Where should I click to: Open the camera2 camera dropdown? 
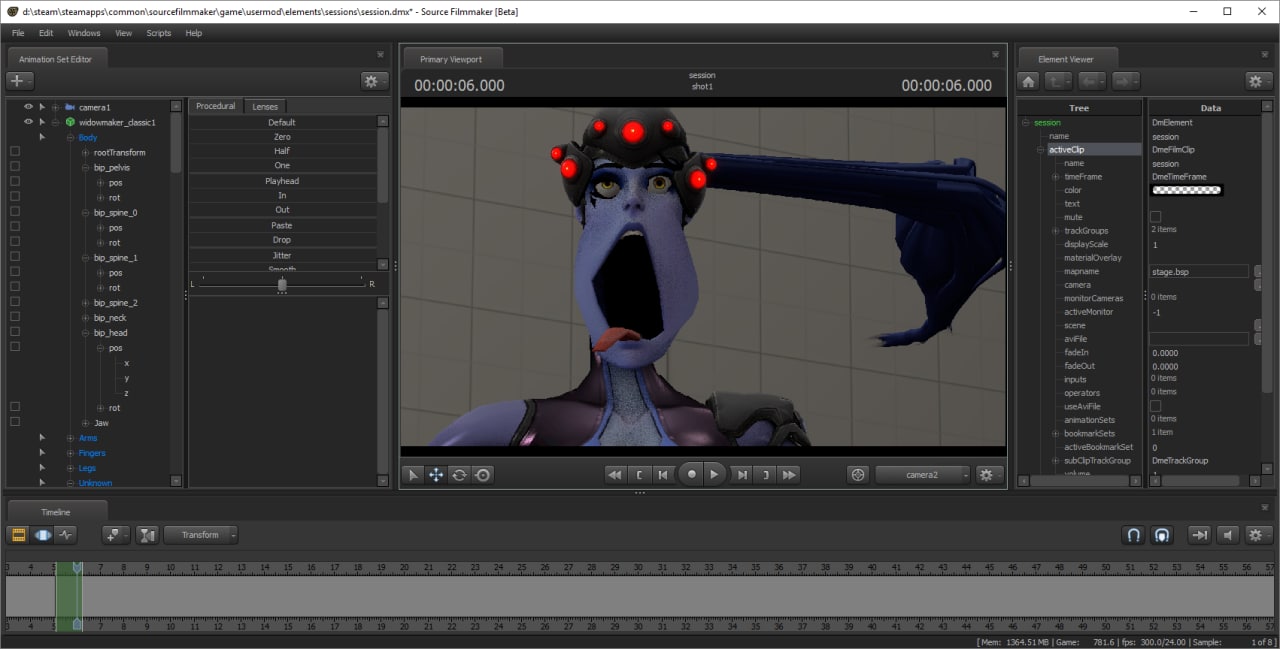pos(922,475)
